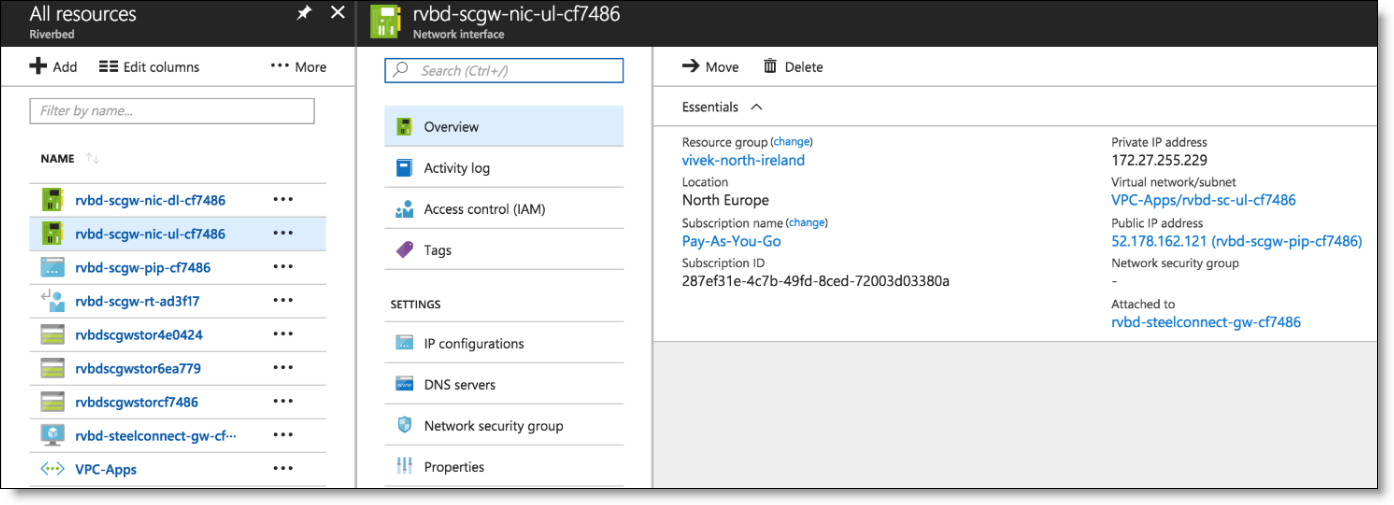Click the rvbd-scgw-nic-ul-cf7486 row icon
The height and width of the screenshot is (505, 1394).
tap(52, 234)
